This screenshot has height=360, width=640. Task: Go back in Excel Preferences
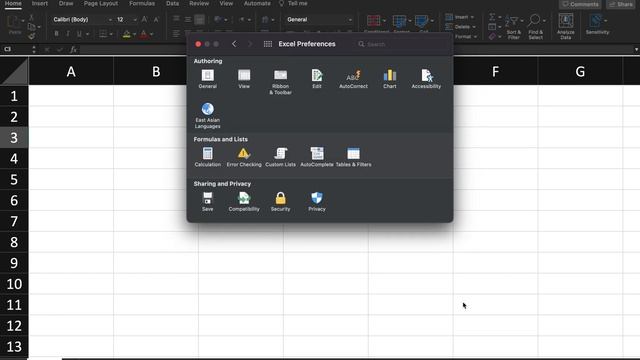[x=234, y=44]
